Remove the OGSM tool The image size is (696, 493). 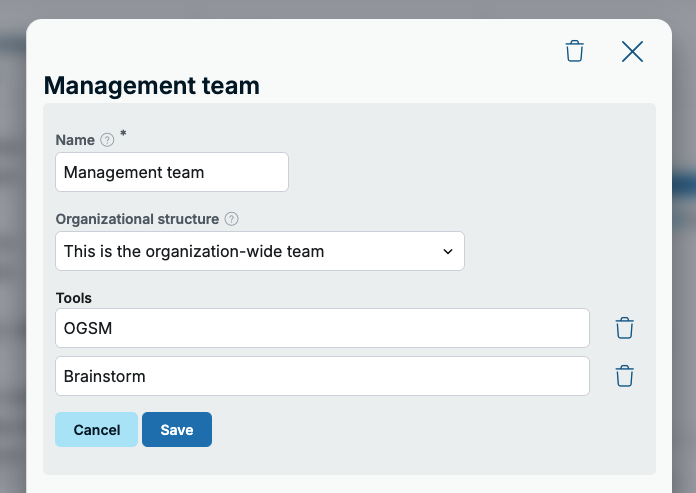tap(625, 328)
